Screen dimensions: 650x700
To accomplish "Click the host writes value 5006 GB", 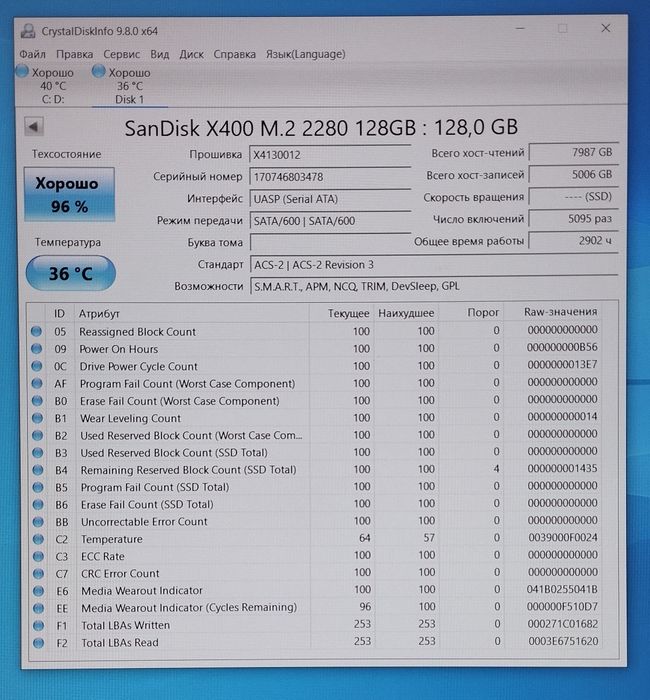I will click(573, 174).
